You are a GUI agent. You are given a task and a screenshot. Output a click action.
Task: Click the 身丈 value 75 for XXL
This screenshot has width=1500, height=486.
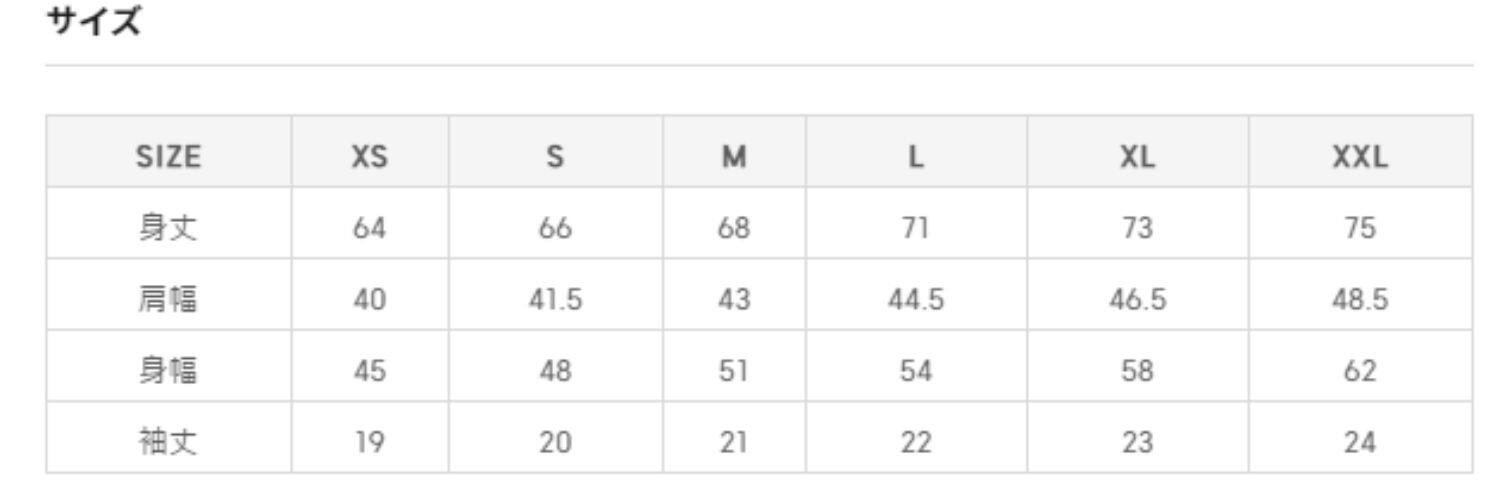(x=1360, y=228)
